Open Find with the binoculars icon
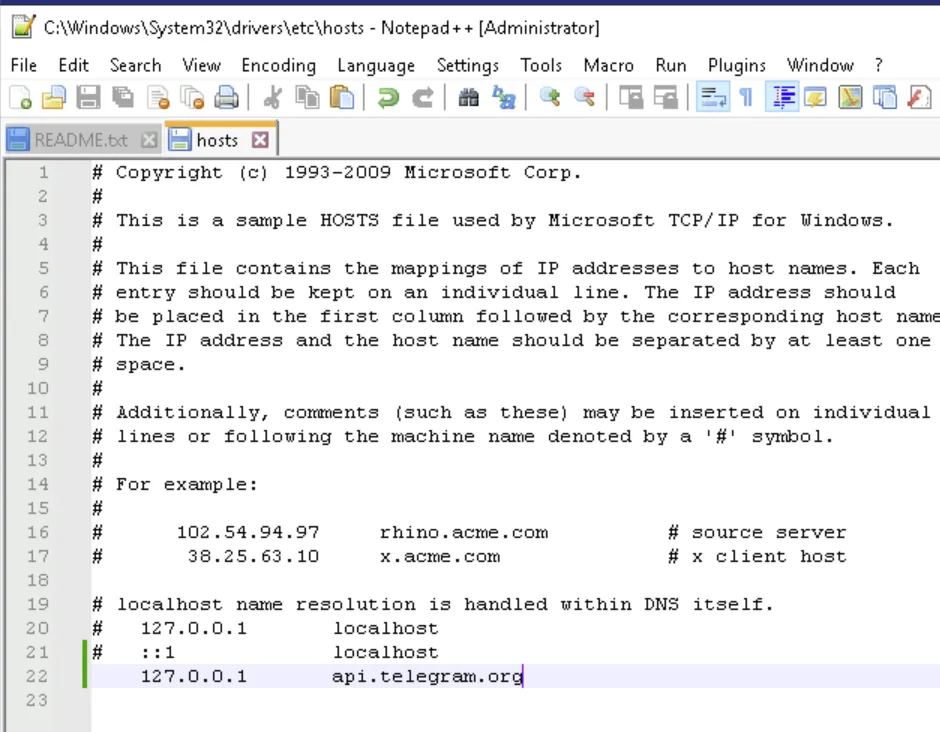Screen dimensions: 940x732 [469, 97]
